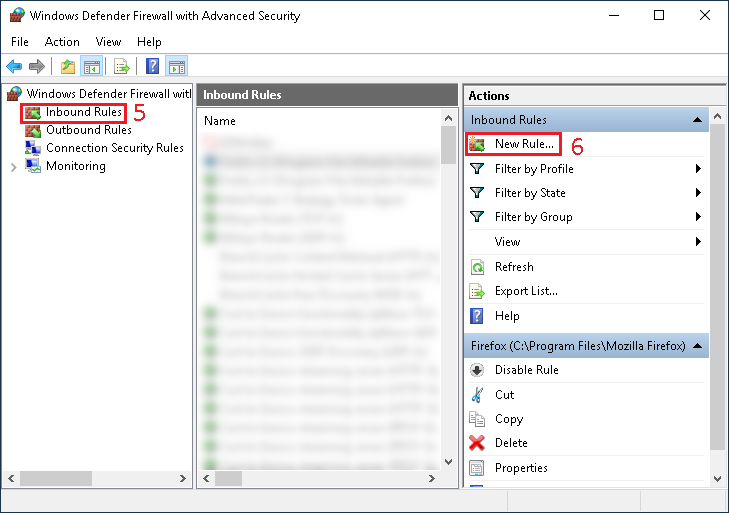Click the Copy action label
Viewport: 729px width, 513px height.
coord(509,419)
